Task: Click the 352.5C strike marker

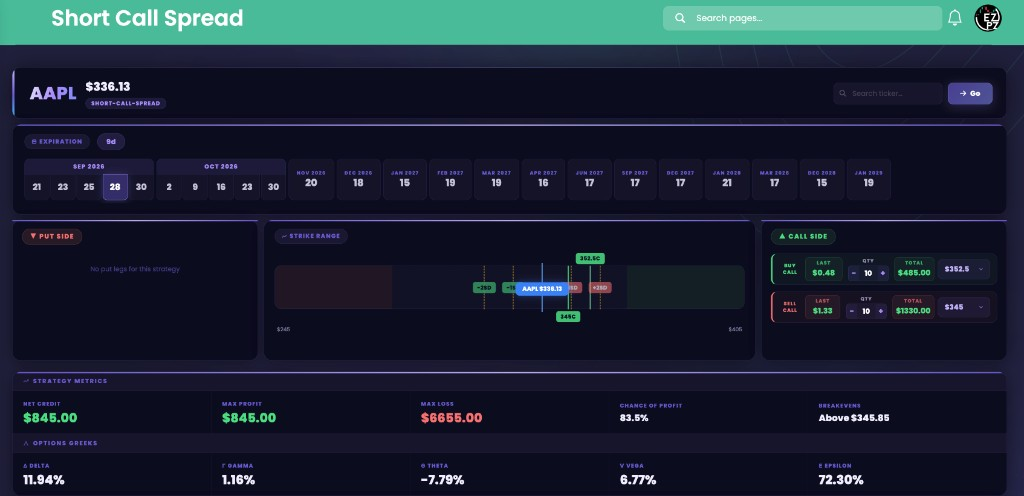Action: 590,258
